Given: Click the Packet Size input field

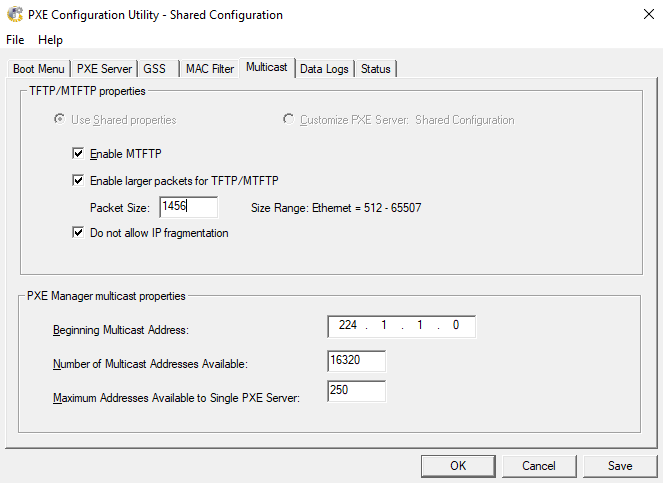Looking at the screenshot, I should [188, 207].
